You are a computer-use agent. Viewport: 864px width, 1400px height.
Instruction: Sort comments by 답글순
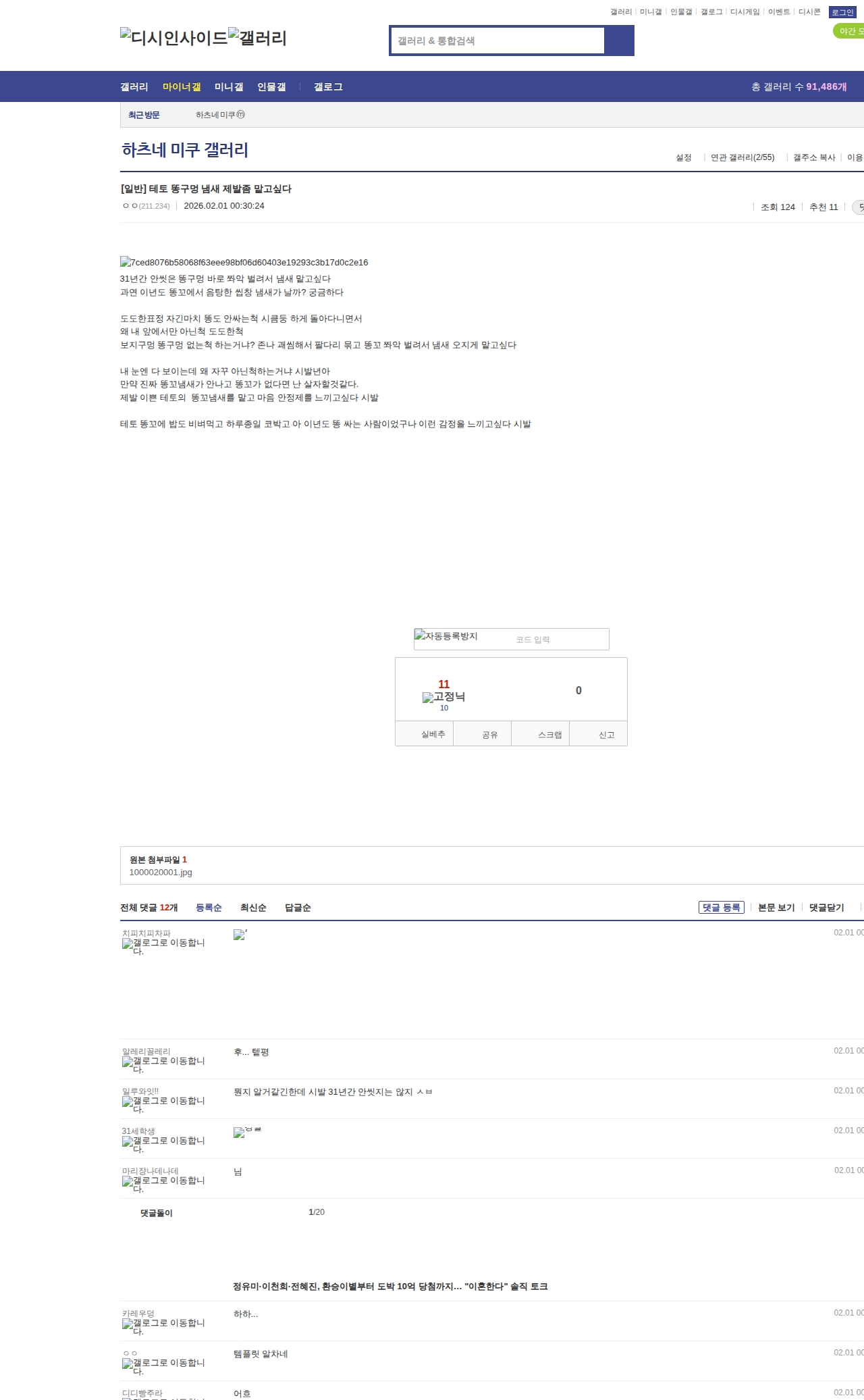coord(298,908)
